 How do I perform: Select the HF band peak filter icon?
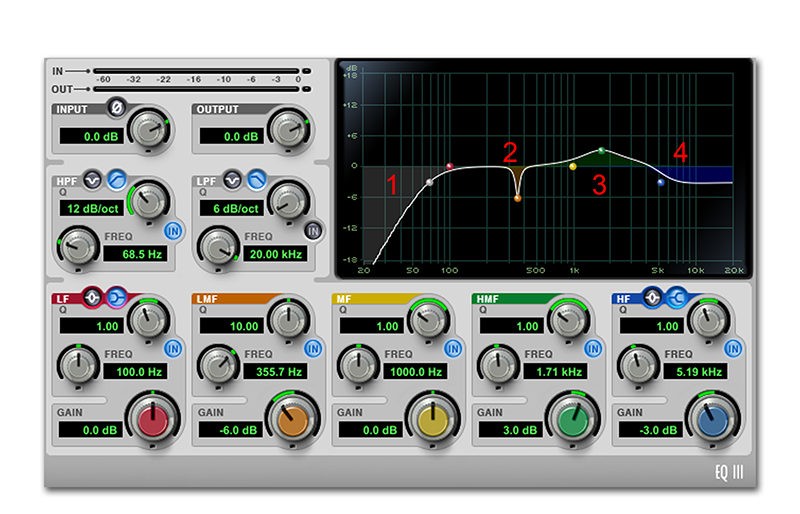click(x=655, y=298)
